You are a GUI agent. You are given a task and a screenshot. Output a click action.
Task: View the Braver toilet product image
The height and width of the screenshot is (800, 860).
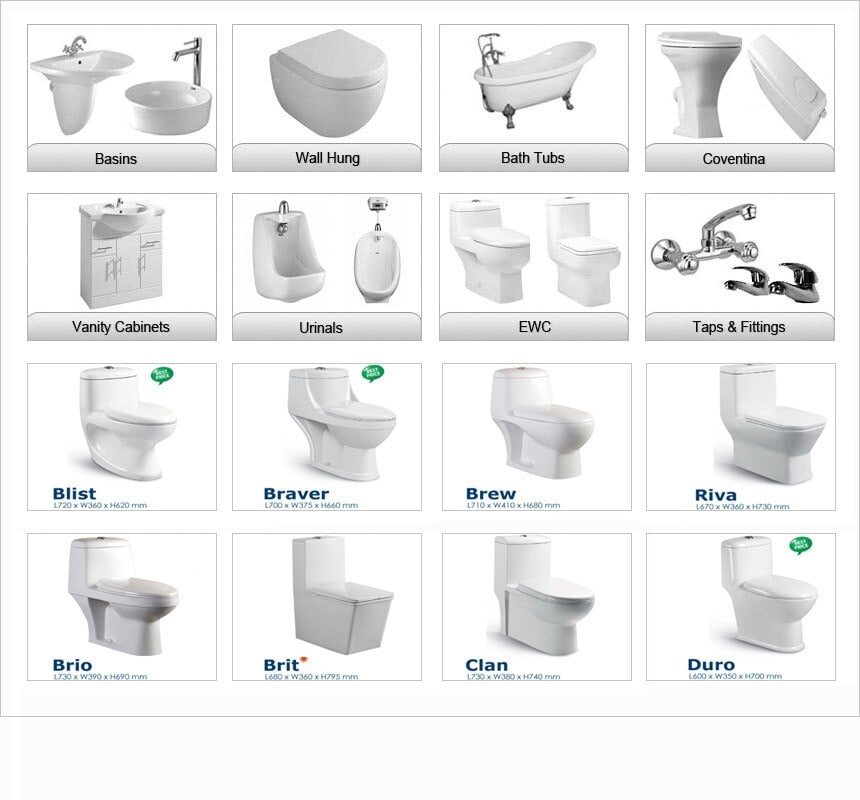pyautogui.click(x=327, y=437)
